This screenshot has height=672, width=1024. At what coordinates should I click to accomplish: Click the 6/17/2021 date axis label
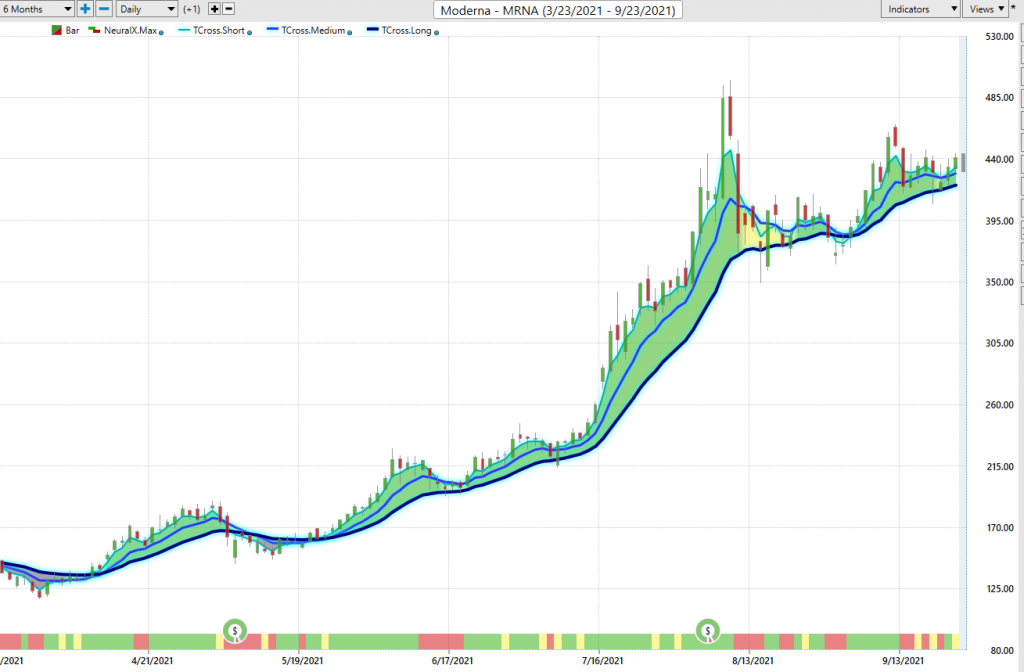(453, 661)
